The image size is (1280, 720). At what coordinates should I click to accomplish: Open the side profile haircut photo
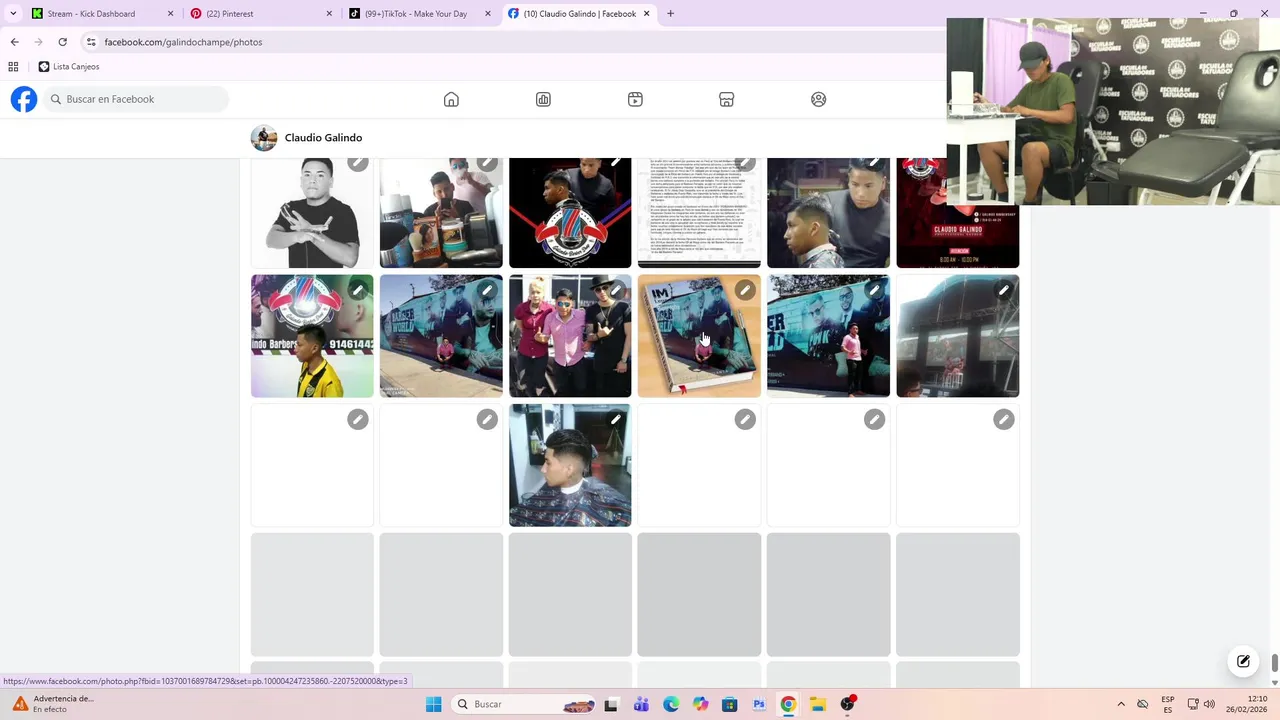[x=828, y=213]
